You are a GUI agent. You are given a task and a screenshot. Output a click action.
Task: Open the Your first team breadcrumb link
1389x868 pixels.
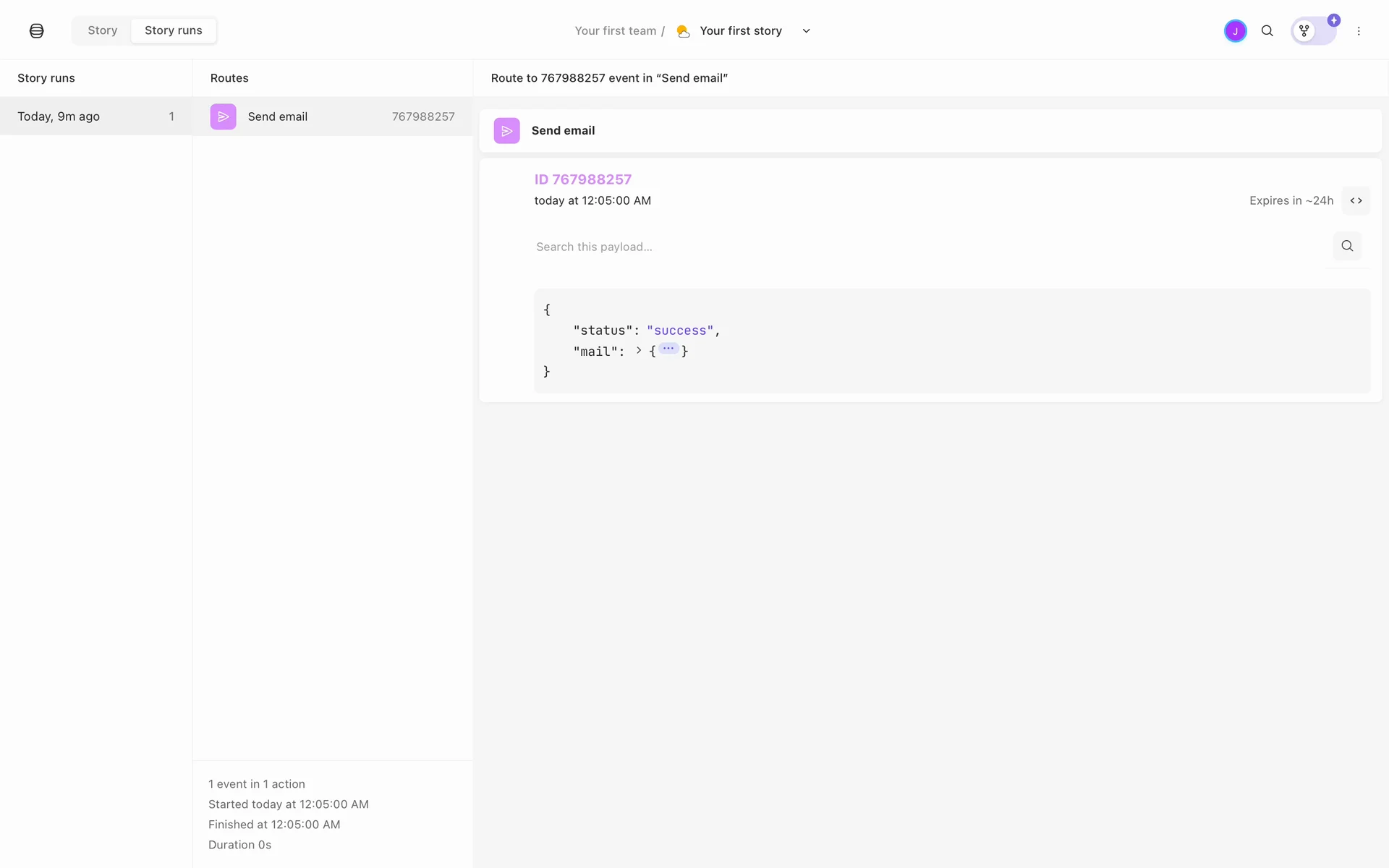615,31
